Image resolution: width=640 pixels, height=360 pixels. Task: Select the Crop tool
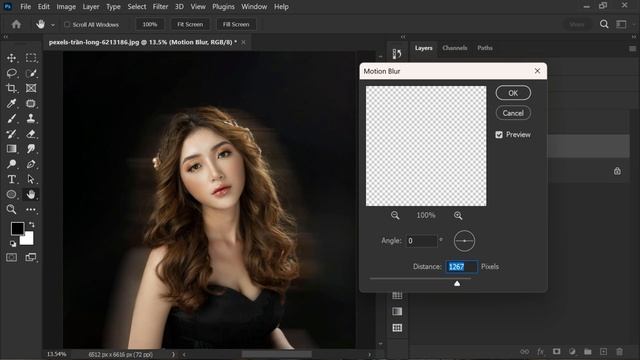click(11, 88)
